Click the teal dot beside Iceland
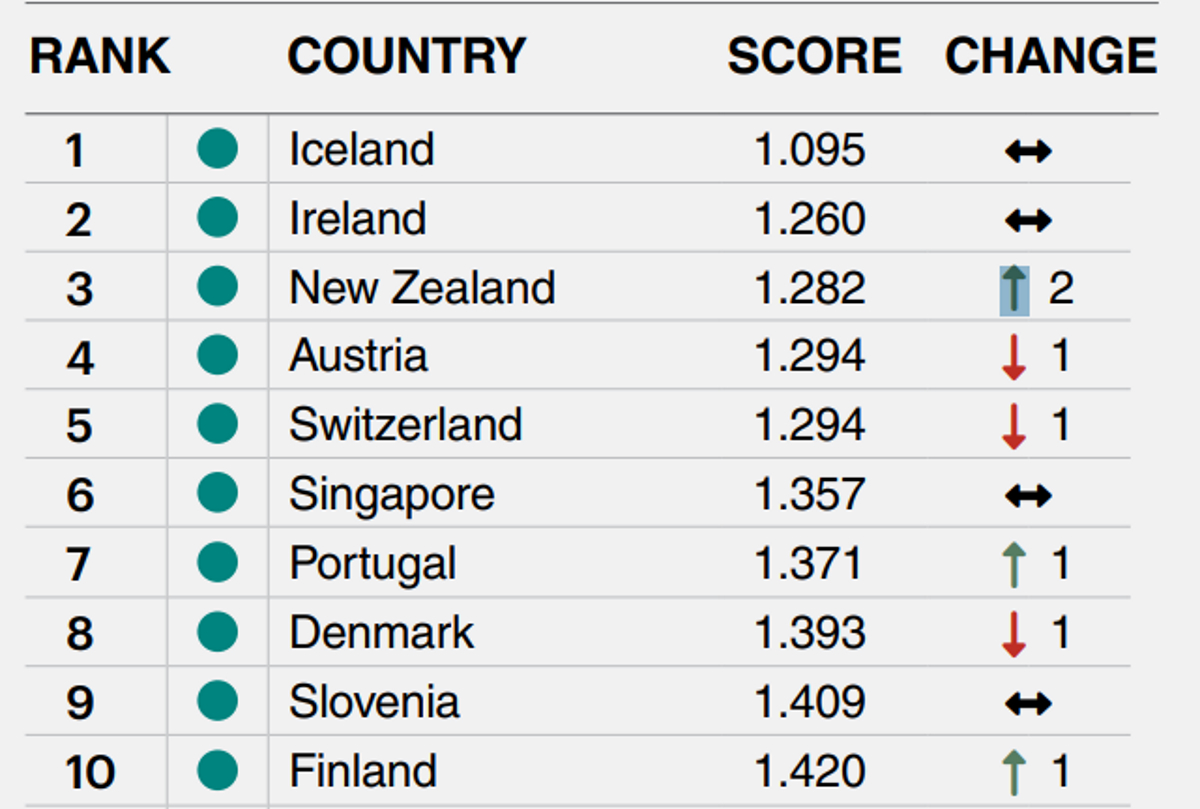 click(x=217, y=149)
